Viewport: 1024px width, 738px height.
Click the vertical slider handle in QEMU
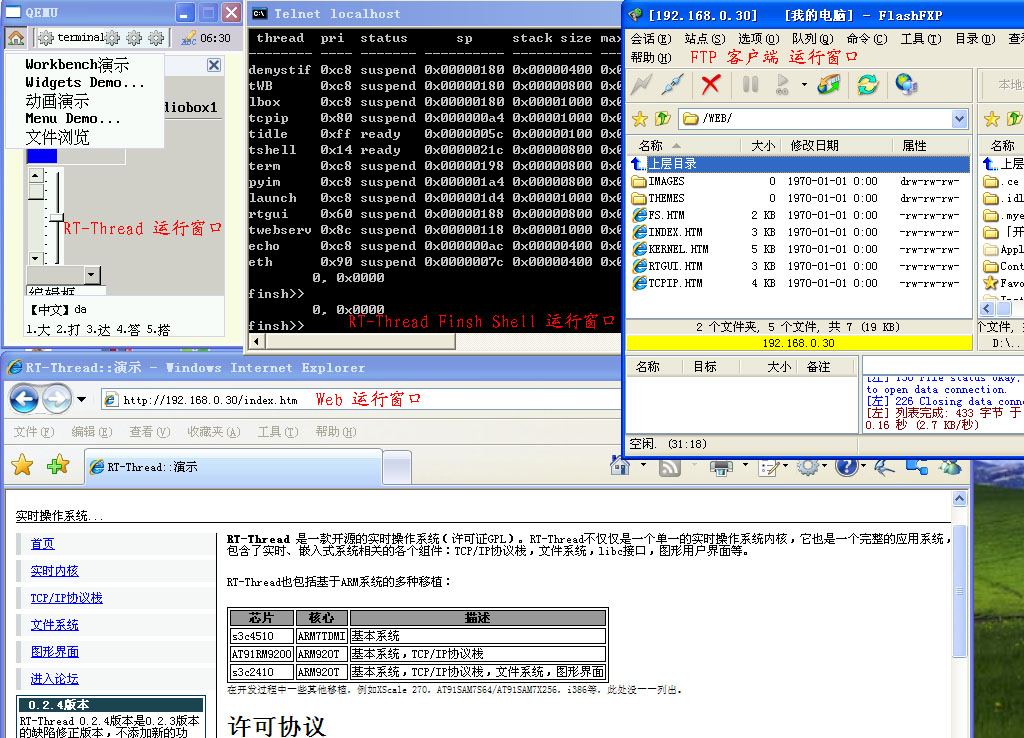coord(57,217)
